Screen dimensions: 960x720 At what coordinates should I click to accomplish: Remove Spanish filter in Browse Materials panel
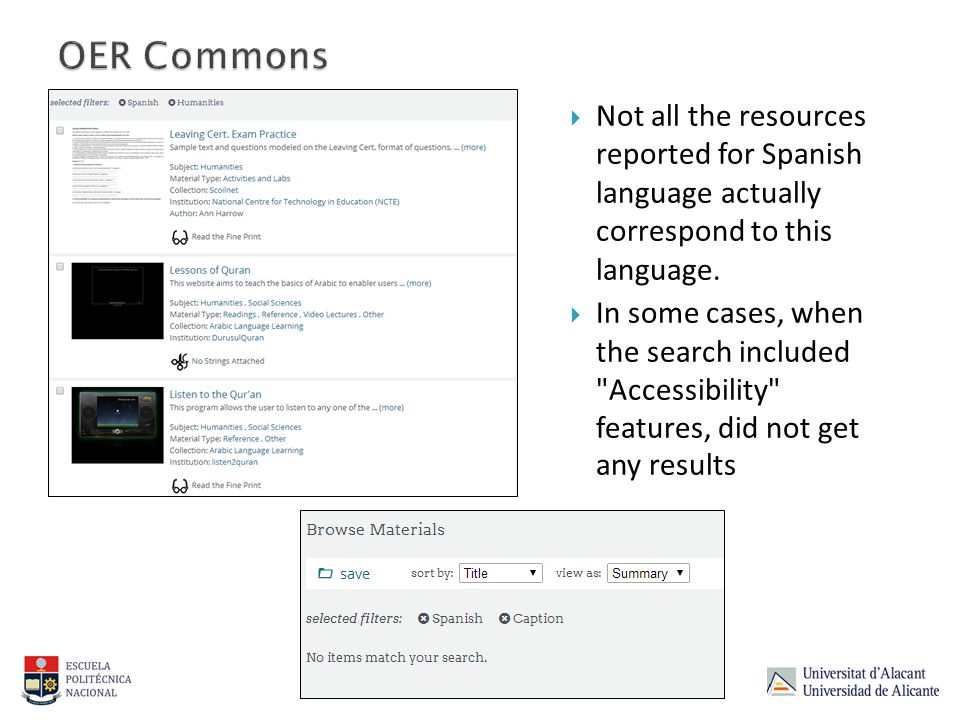pyautogui.click(x=423, y=619)
